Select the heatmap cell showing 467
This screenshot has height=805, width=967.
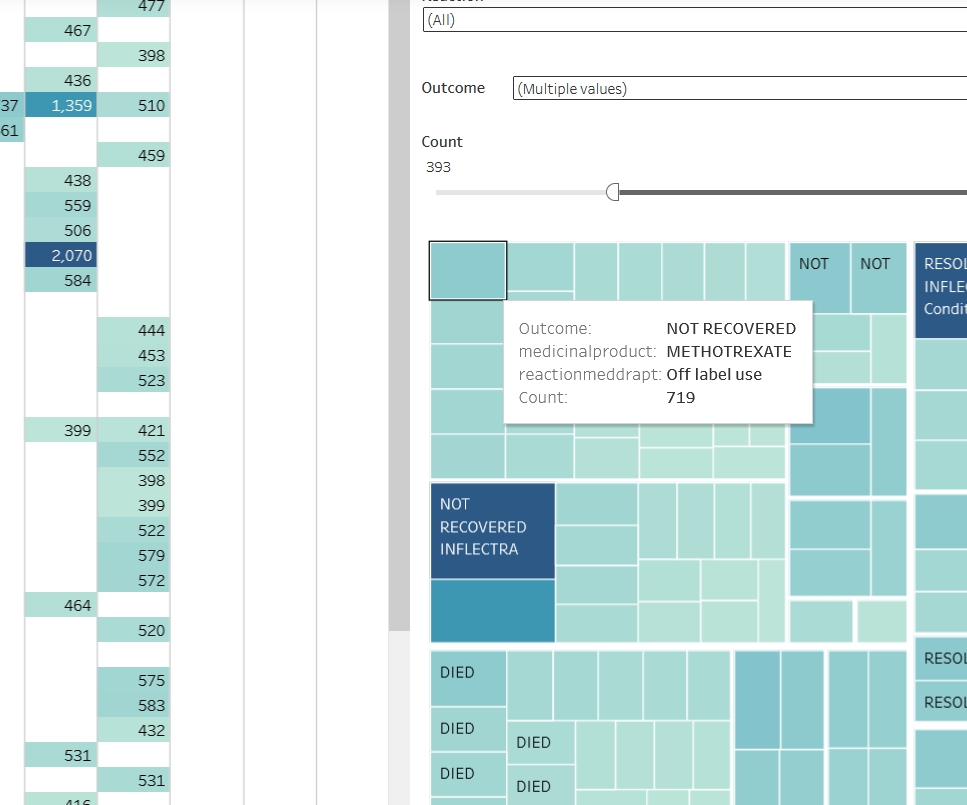point(61,30)
